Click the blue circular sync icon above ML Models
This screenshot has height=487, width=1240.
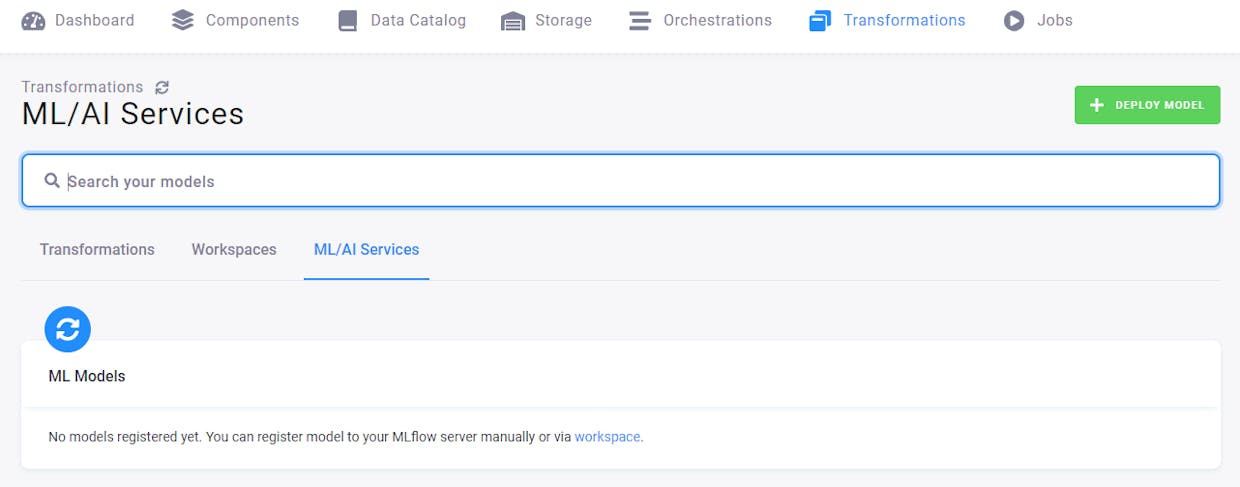pos(68,329)
